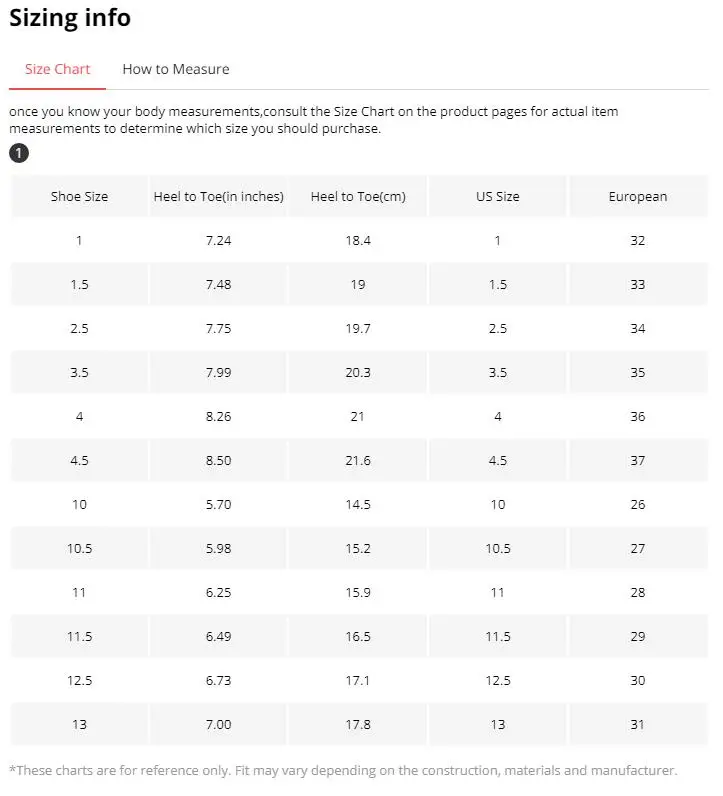Click the Sizing info heading

pyautogui.click(x=70, y=18)
